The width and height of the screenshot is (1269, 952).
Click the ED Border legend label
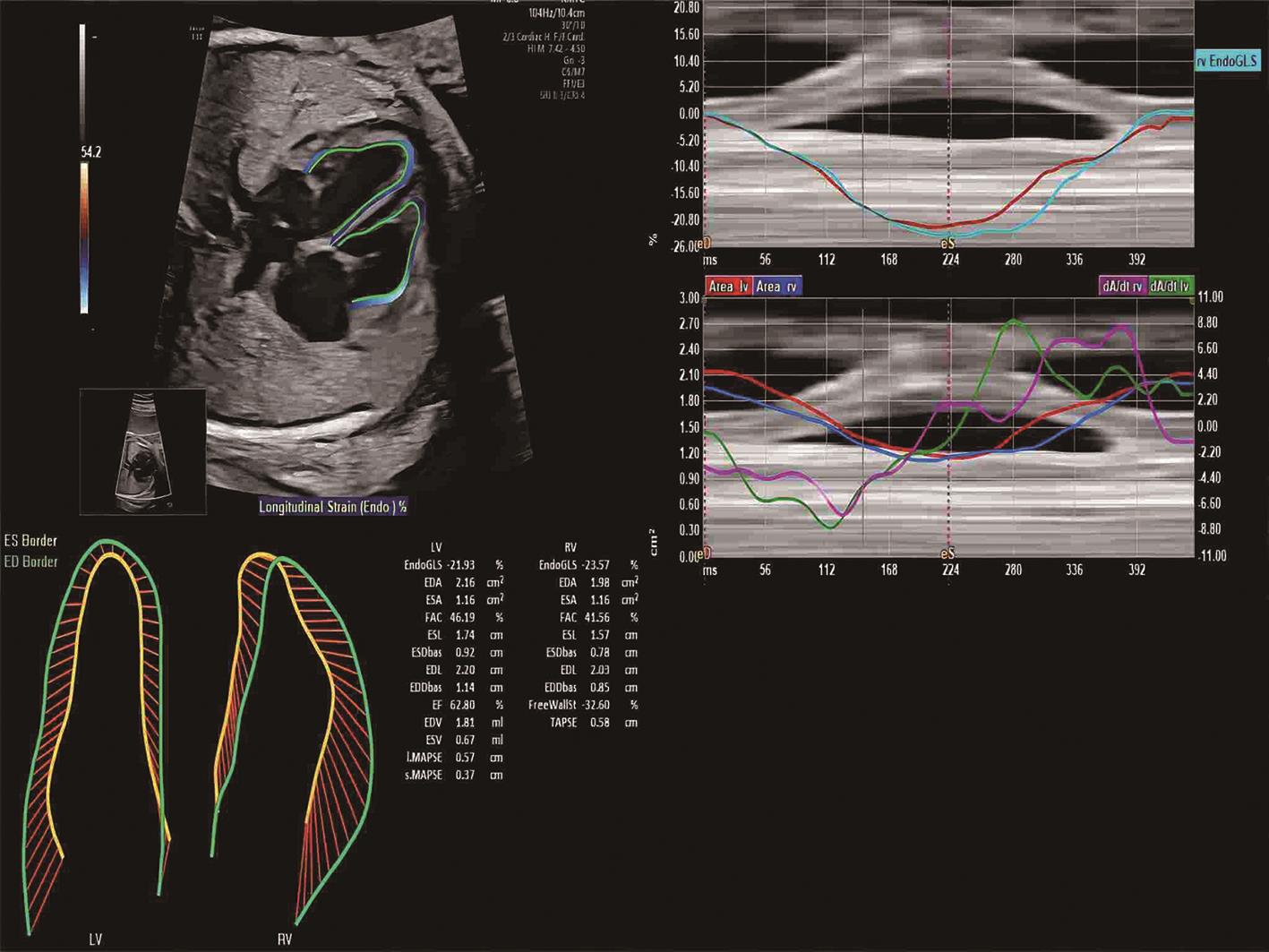(30, 562)
